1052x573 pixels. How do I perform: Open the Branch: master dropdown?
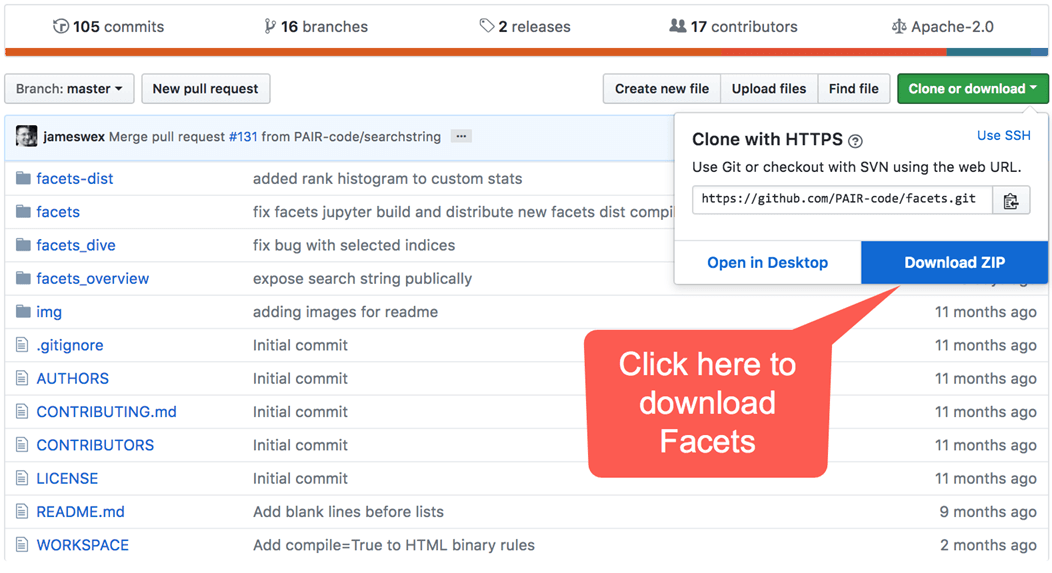(x=69, y=89)
